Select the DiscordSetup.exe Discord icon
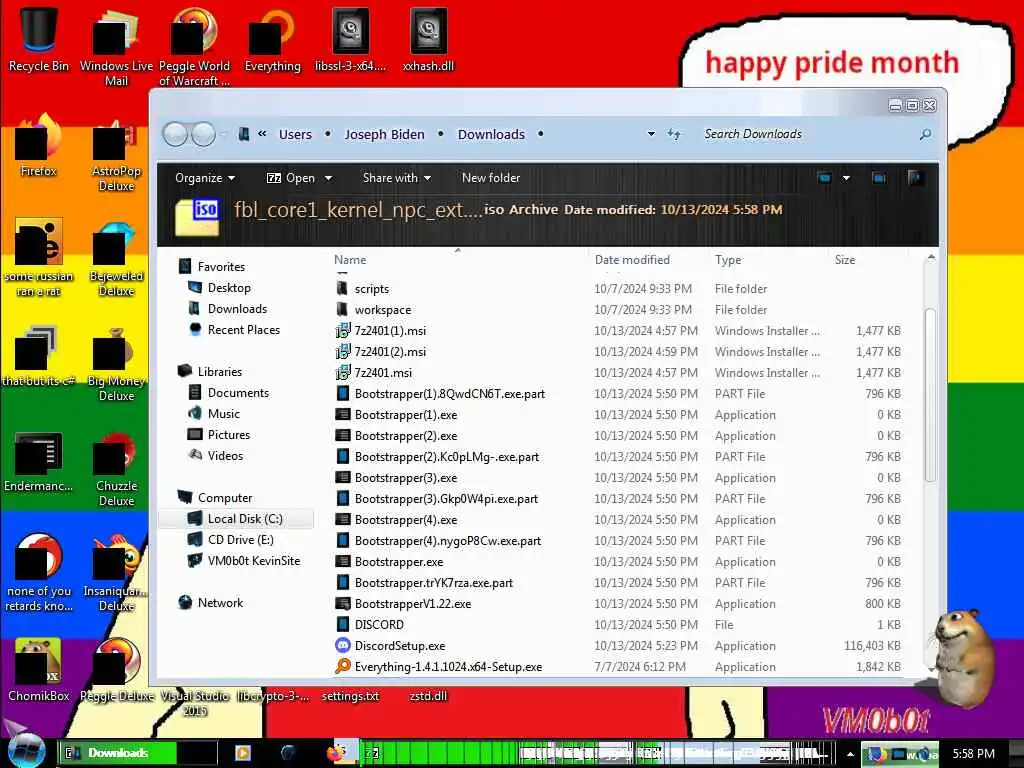 coord(342,645)
